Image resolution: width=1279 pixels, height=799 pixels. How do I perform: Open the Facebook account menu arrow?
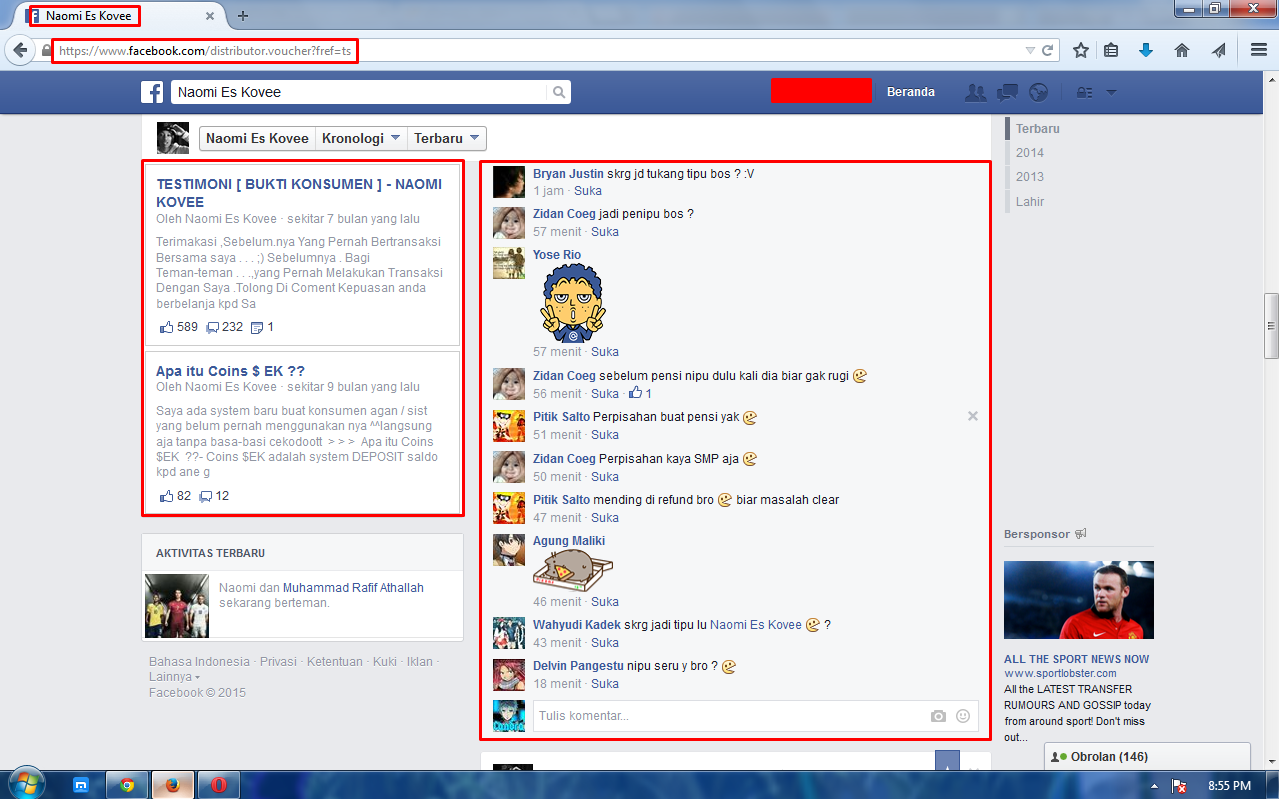(1111, 92)
